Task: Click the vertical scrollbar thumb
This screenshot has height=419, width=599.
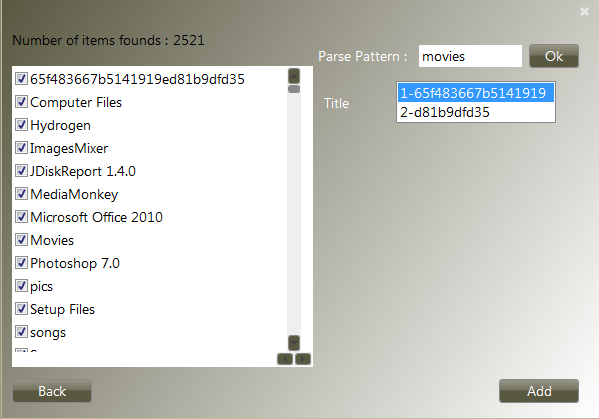Action: click(x=294, y=89)
